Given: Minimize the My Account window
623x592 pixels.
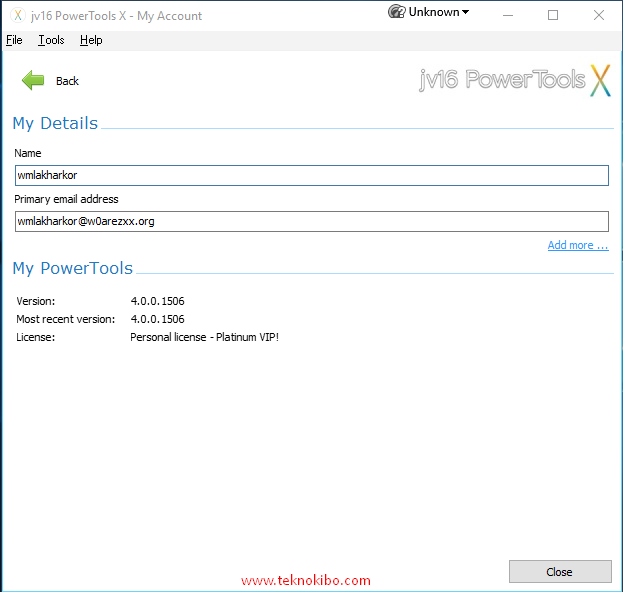Looking at the screenshot, I should (508, 15).
